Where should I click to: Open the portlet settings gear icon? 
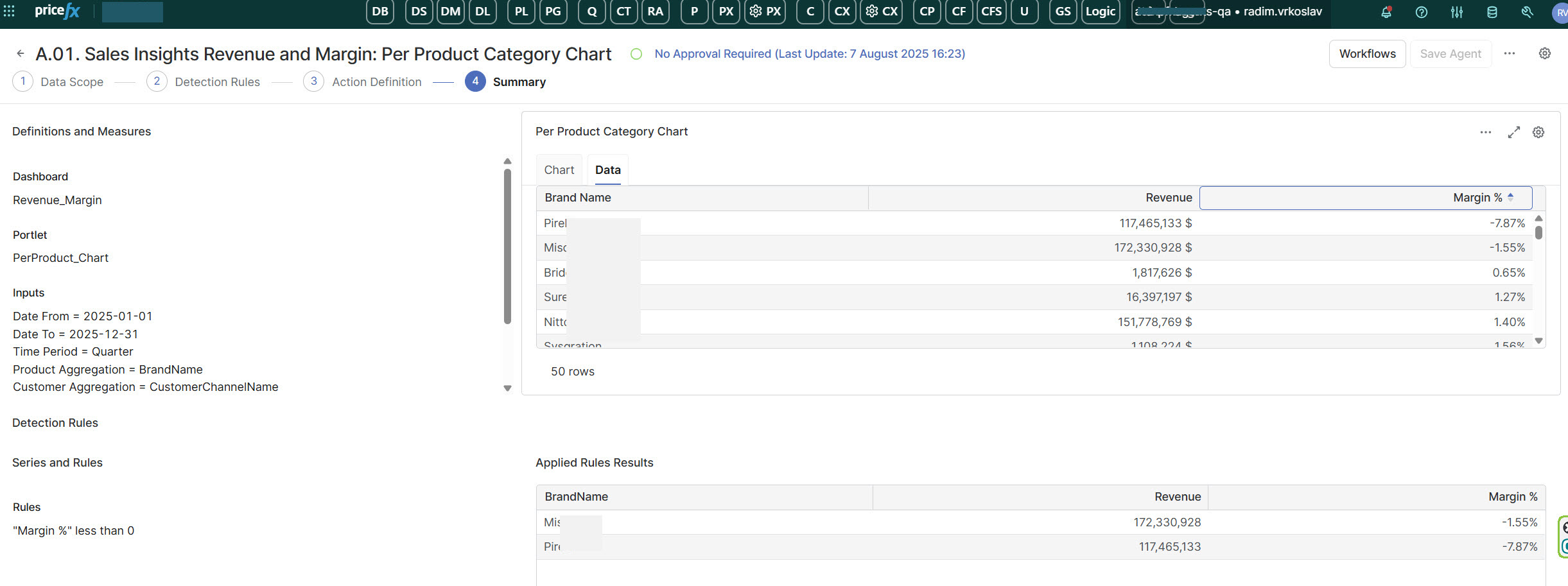(1538, 132)
